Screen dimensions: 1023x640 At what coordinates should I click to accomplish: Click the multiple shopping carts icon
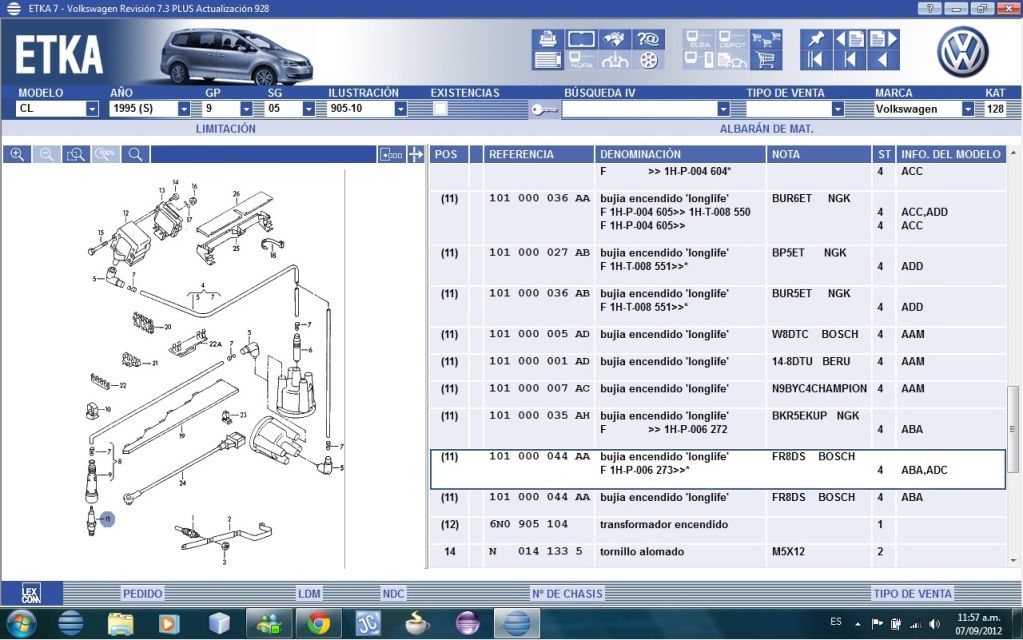(x=766, y=39)
